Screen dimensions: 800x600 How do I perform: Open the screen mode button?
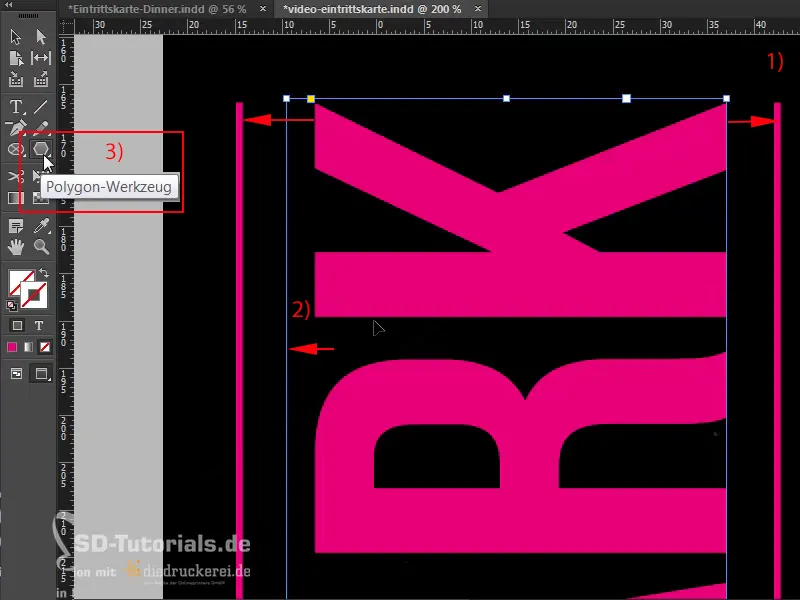[x=41, y=374]
